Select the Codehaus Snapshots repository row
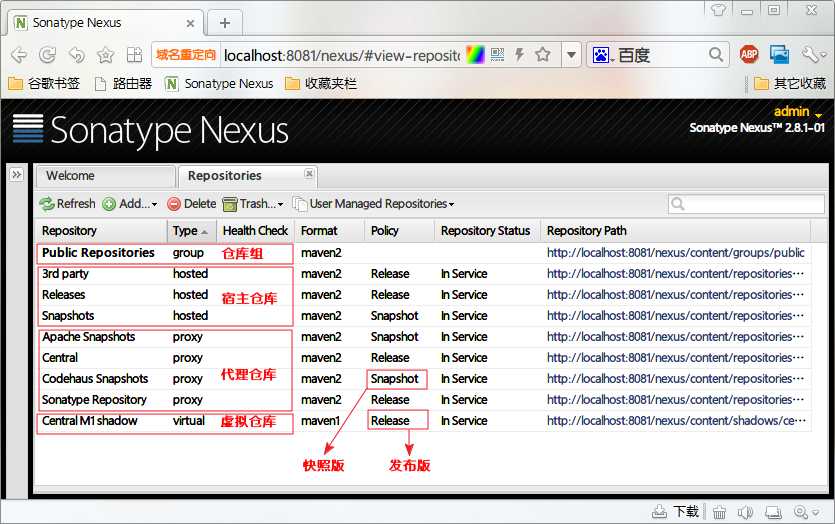The width and height of the screenshot is (835, 524). coord(423,379)
